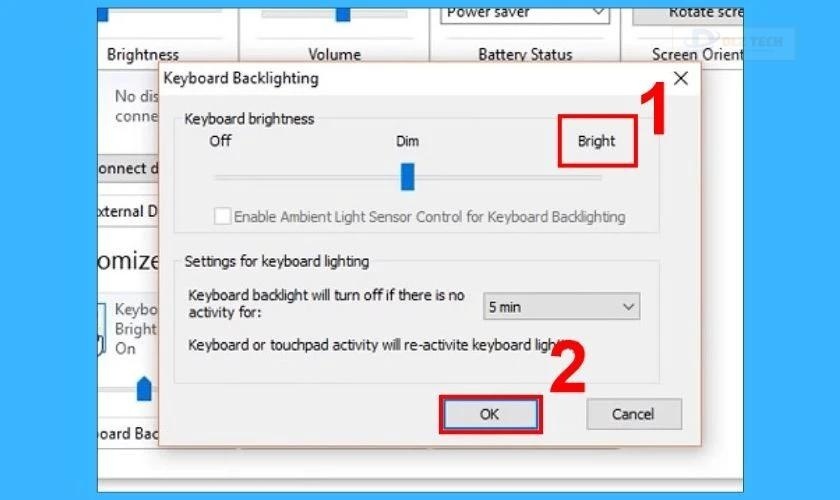Click the background keyboard brightness slider thumb
Screen dimensions: 840x500
[x=144, y=389]
